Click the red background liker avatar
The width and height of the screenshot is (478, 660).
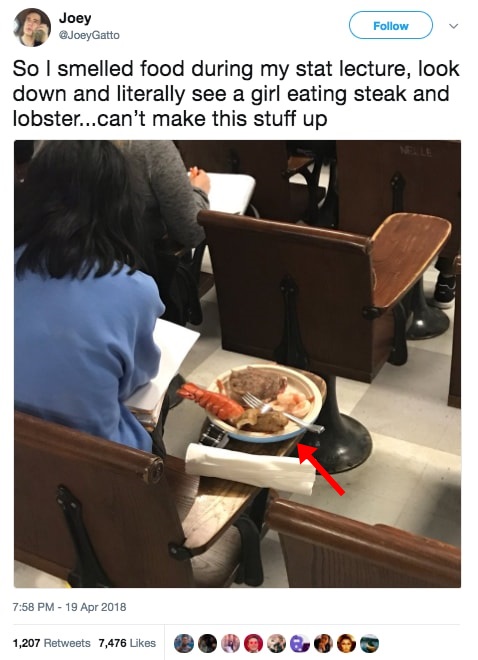pos(253,643)
